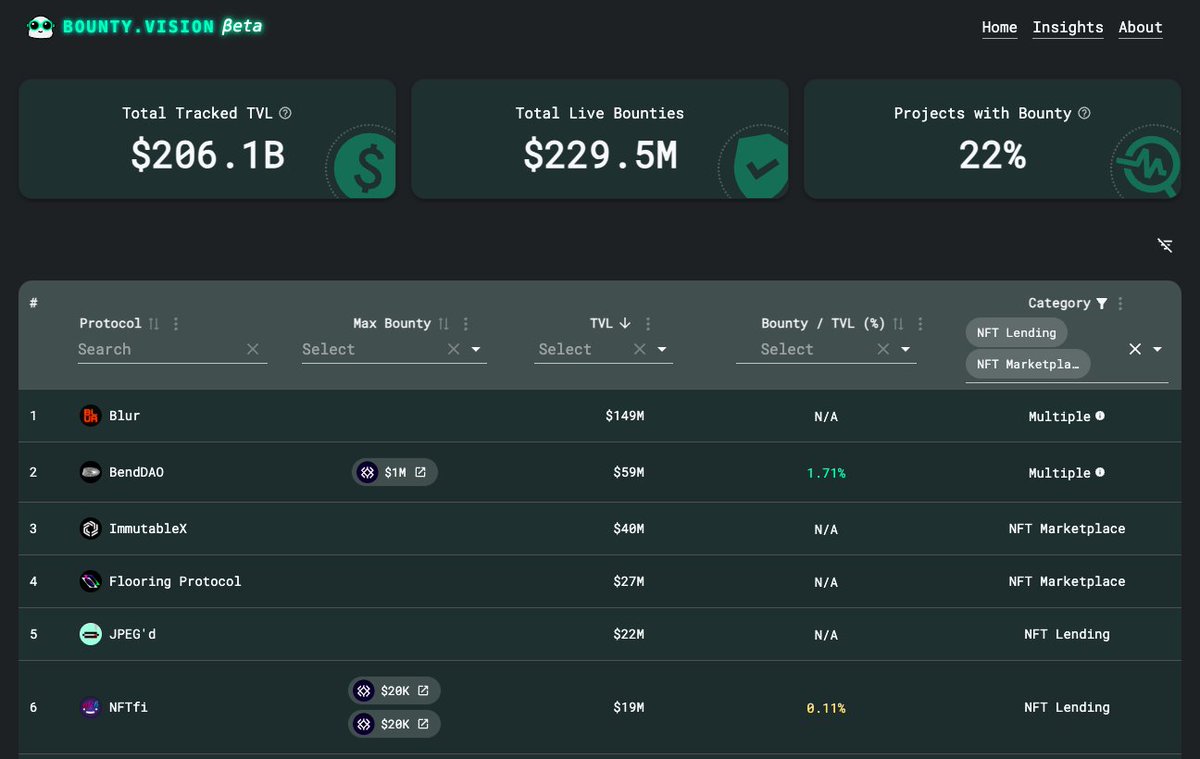Click Projects with Bounty help icon
Viewport: 1200px width, 759px height.
click(x=1084, y=113)
